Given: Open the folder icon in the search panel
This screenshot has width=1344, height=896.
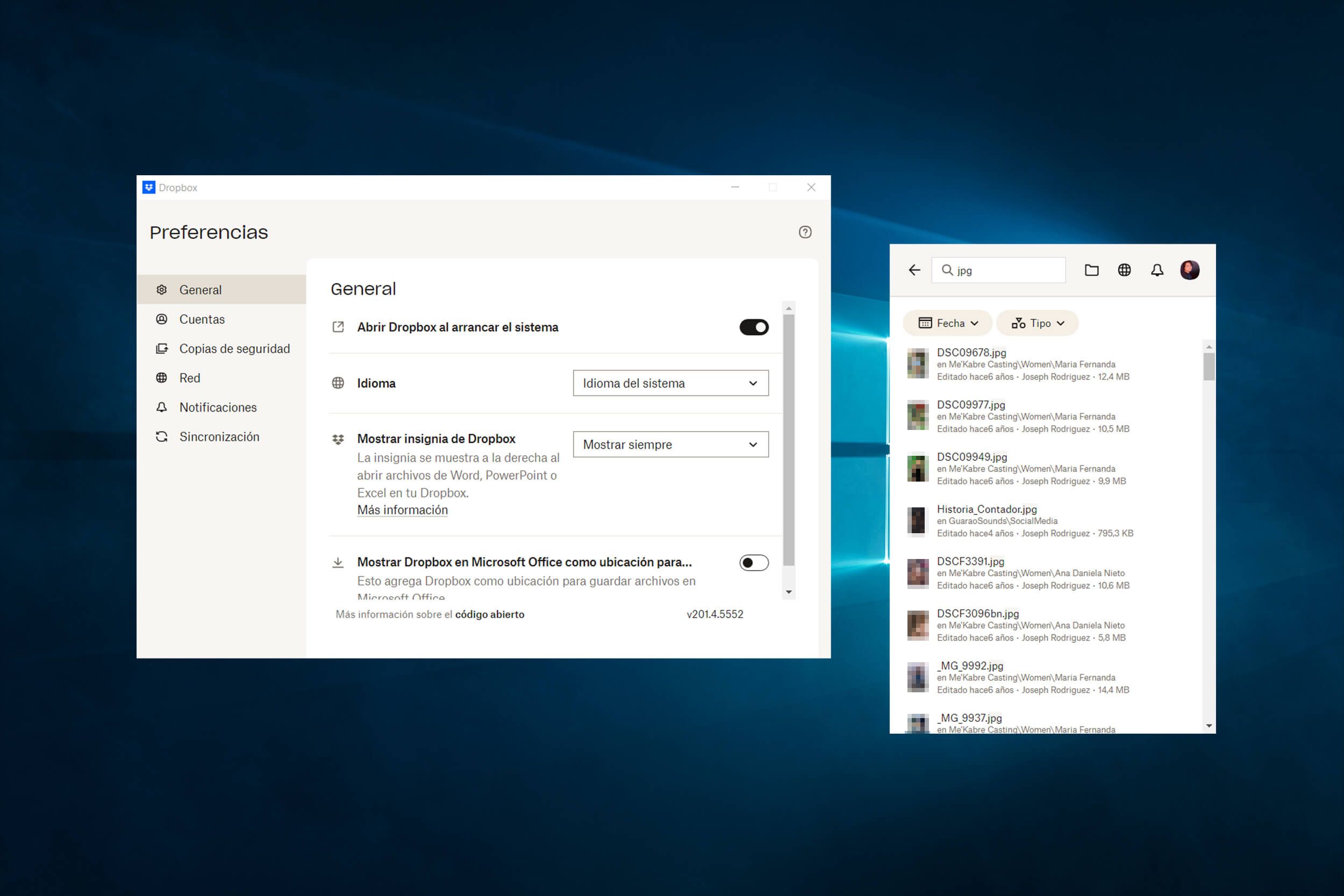Looking at the screenshot, I should 1091,270.
